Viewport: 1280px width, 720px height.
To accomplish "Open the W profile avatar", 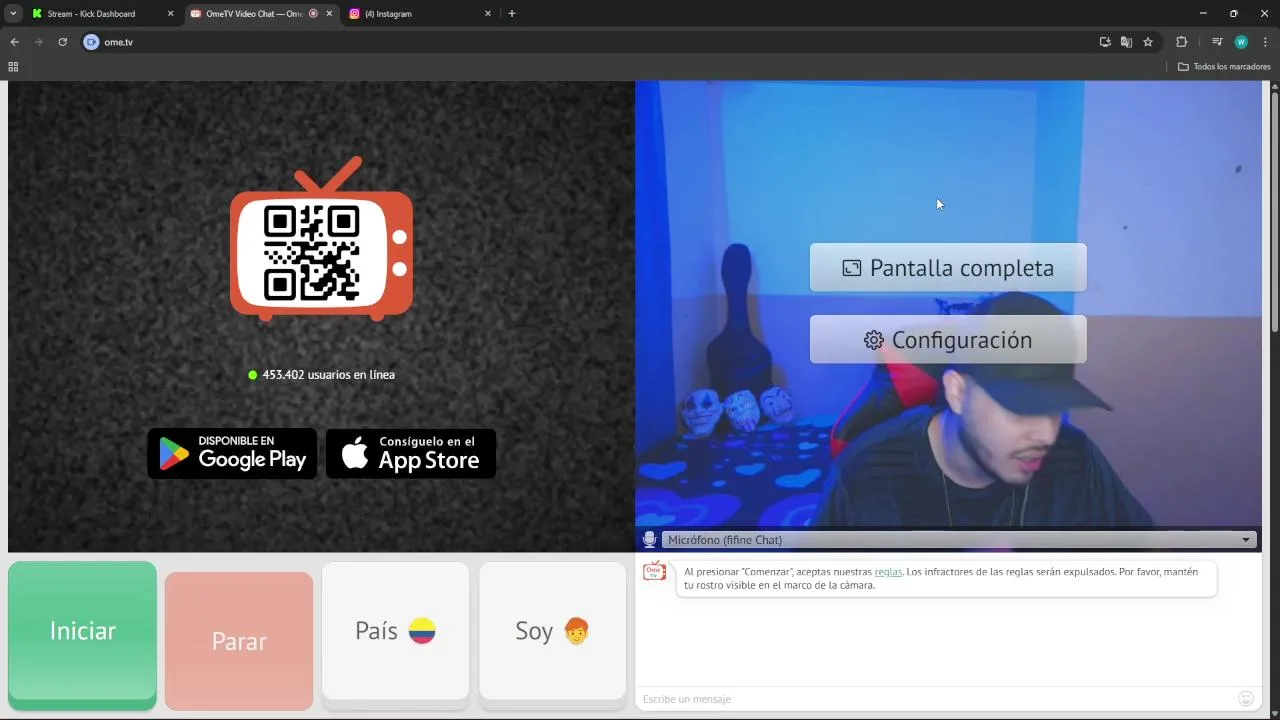I will (1241, 42).
